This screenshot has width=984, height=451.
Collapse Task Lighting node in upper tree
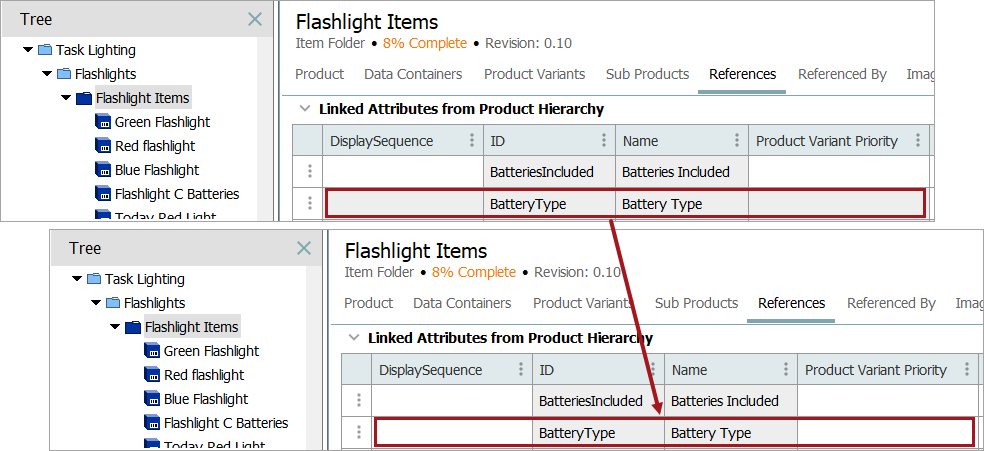28,50
